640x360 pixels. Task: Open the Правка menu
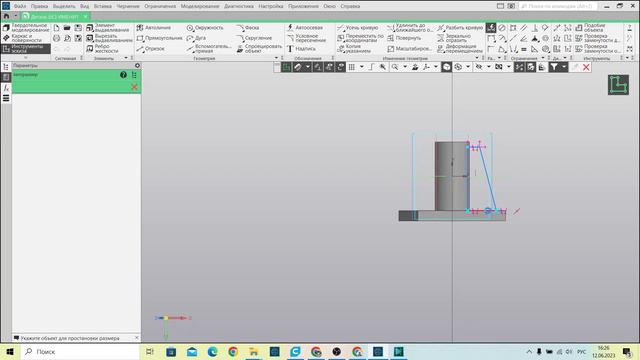tap(39, 6)
